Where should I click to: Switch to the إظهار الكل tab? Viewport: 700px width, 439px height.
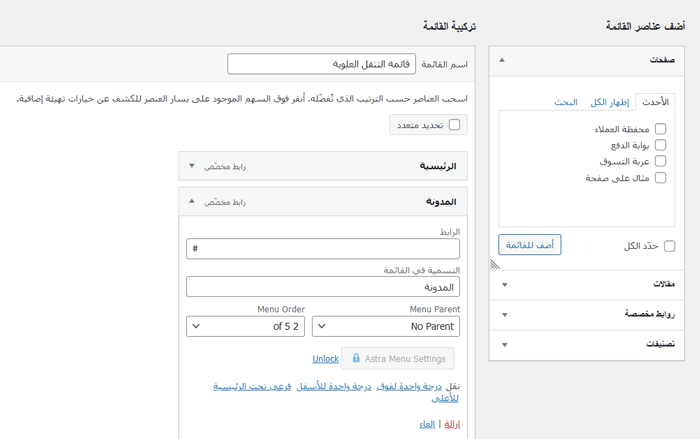pos(610,102)
